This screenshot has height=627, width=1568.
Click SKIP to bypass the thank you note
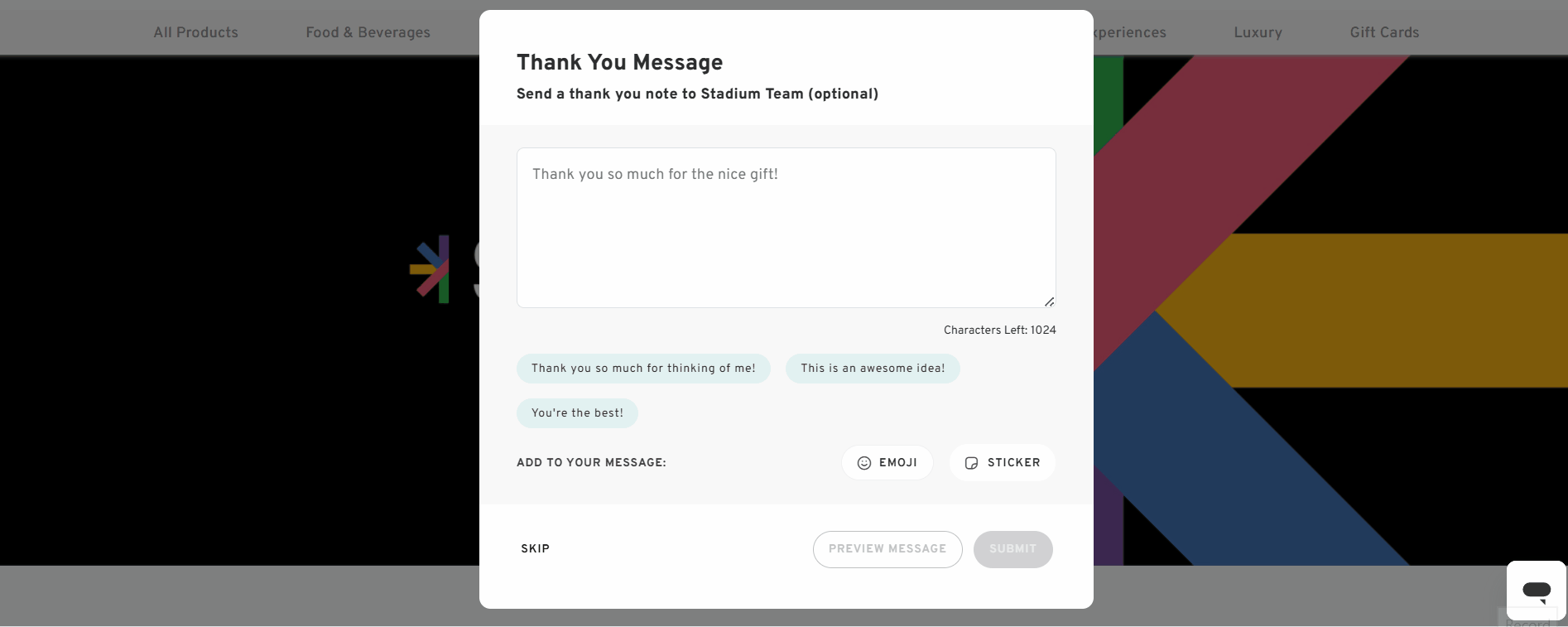click(535, 549)
